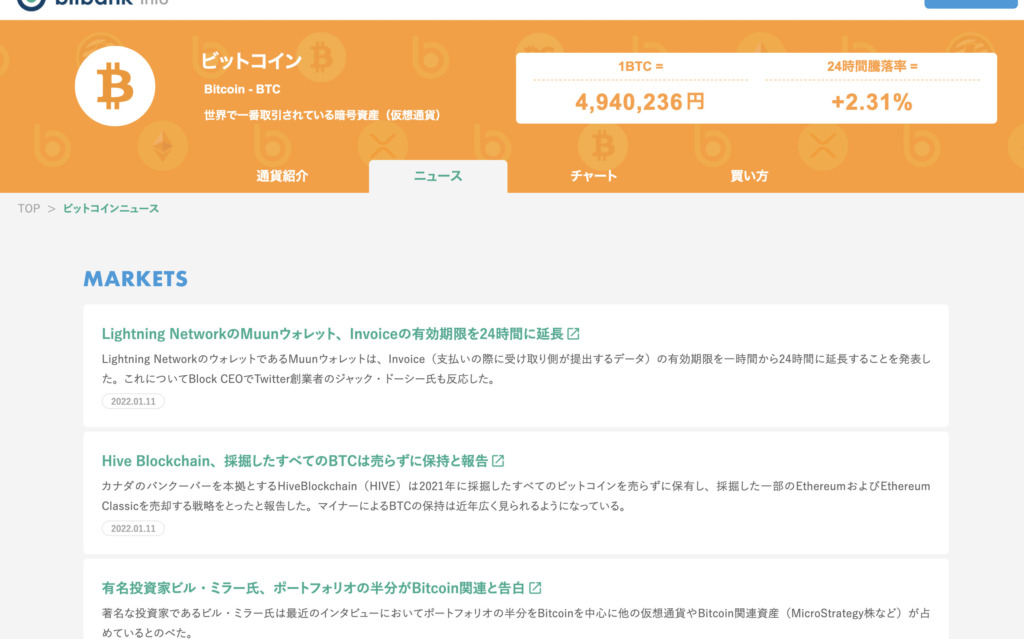Open the Lightning Network Muun wallet article
Image resolution: width=1024 pixels, height=639 pixels.
coord(332,334)
